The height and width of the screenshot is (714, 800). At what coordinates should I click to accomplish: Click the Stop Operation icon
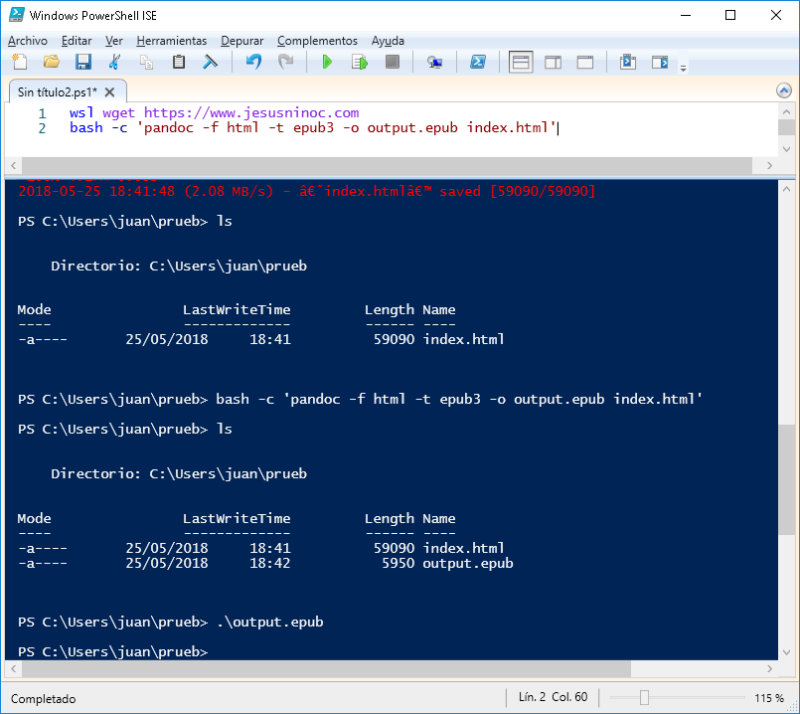click(x=390, y=62)
